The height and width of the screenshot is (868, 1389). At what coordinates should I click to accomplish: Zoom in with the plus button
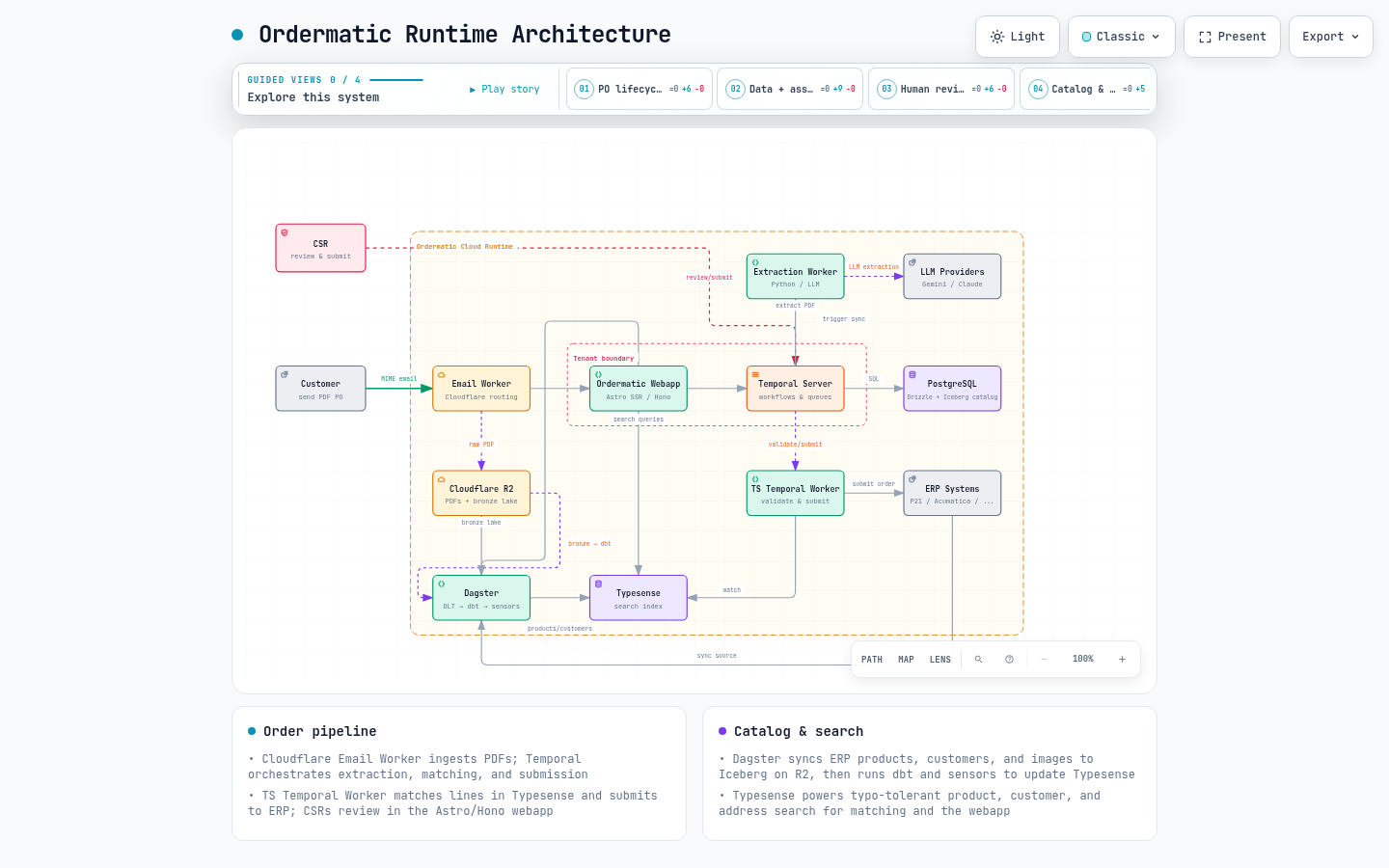pyautogui.click(x=1122, y=660)
